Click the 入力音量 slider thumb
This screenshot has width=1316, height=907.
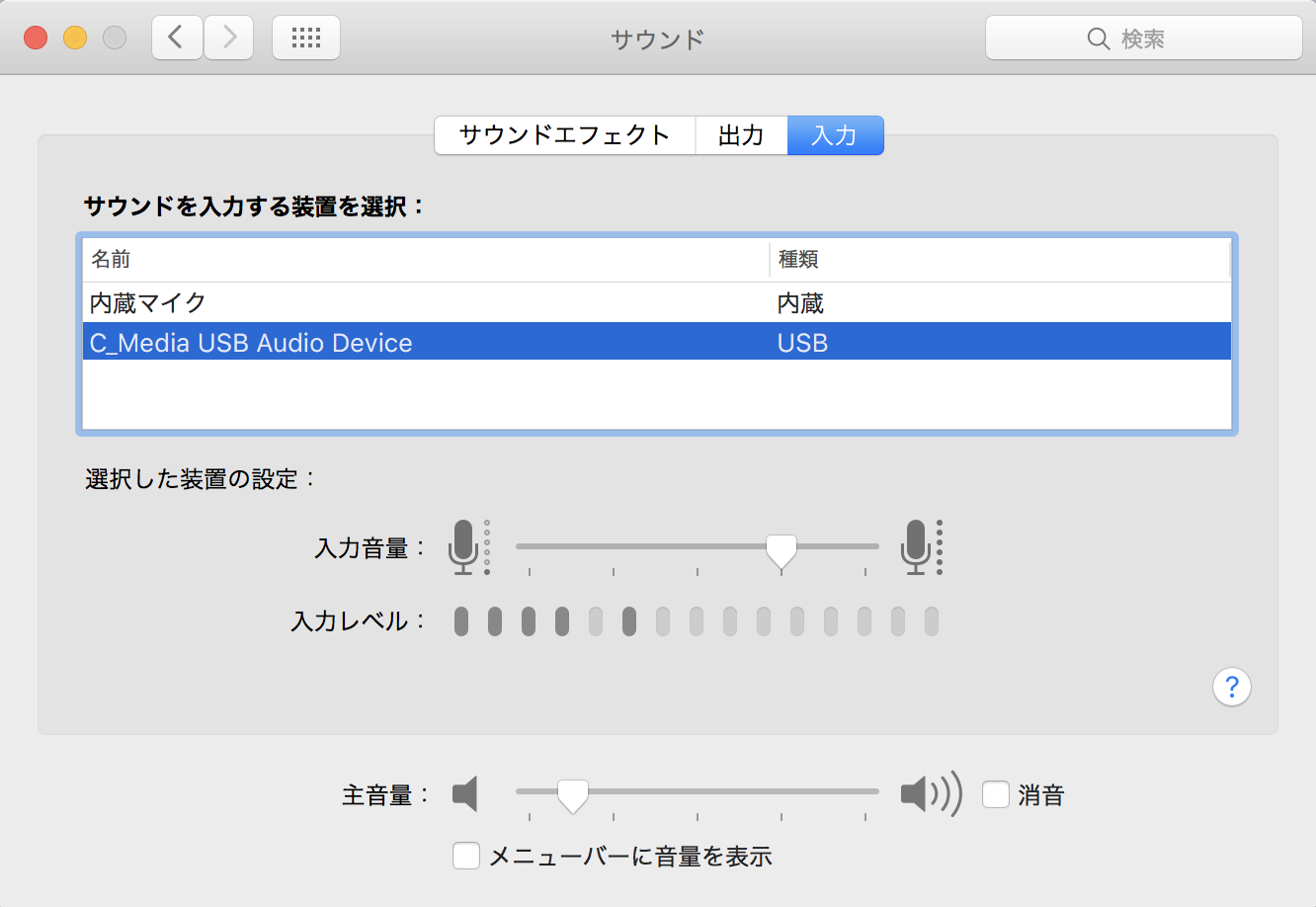point(781,549)
